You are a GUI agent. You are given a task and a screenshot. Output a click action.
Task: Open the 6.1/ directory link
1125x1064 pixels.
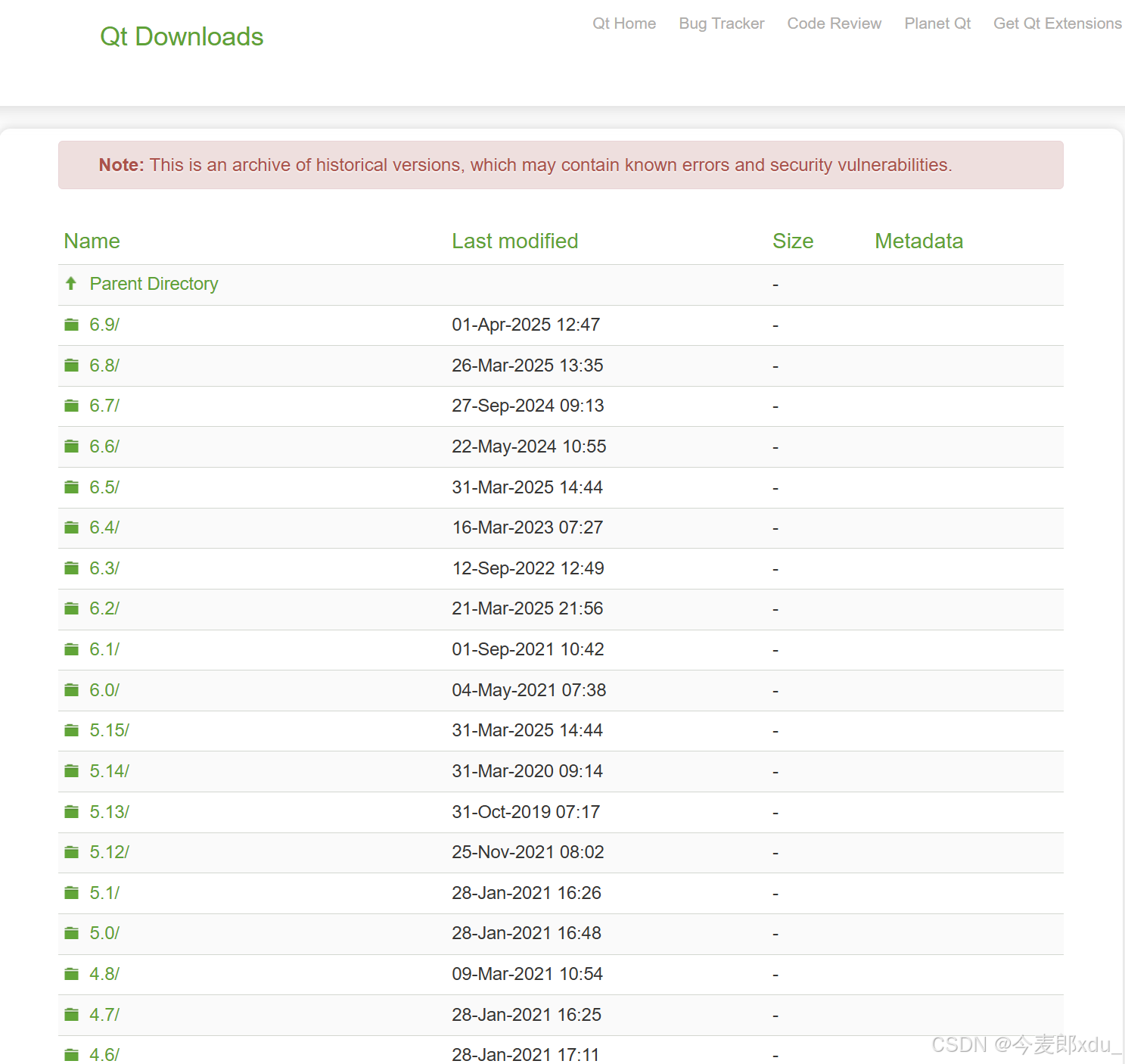[104, 649]
